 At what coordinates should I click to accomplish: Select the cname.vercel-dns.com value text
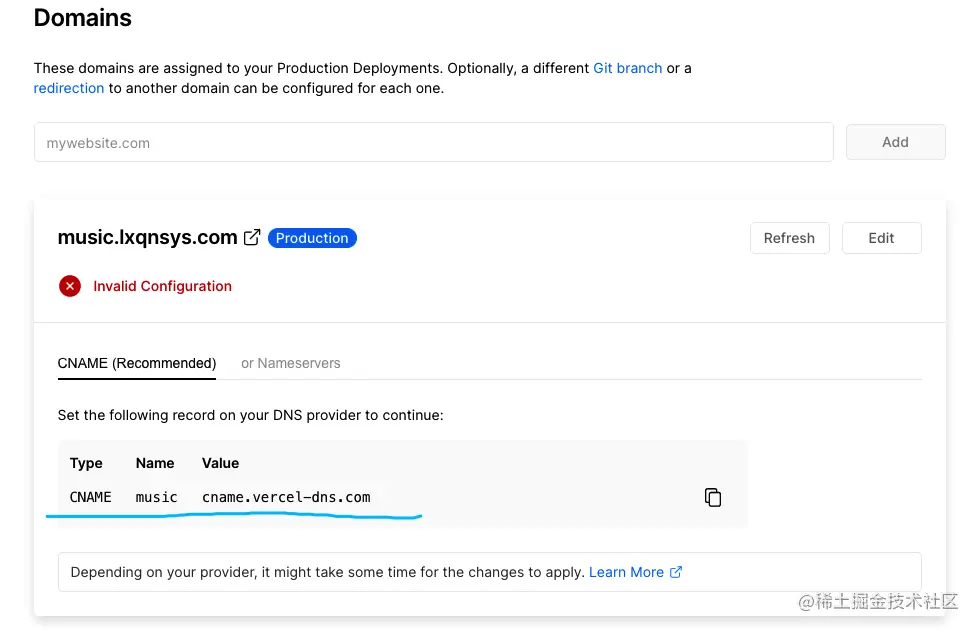(286, 497)
